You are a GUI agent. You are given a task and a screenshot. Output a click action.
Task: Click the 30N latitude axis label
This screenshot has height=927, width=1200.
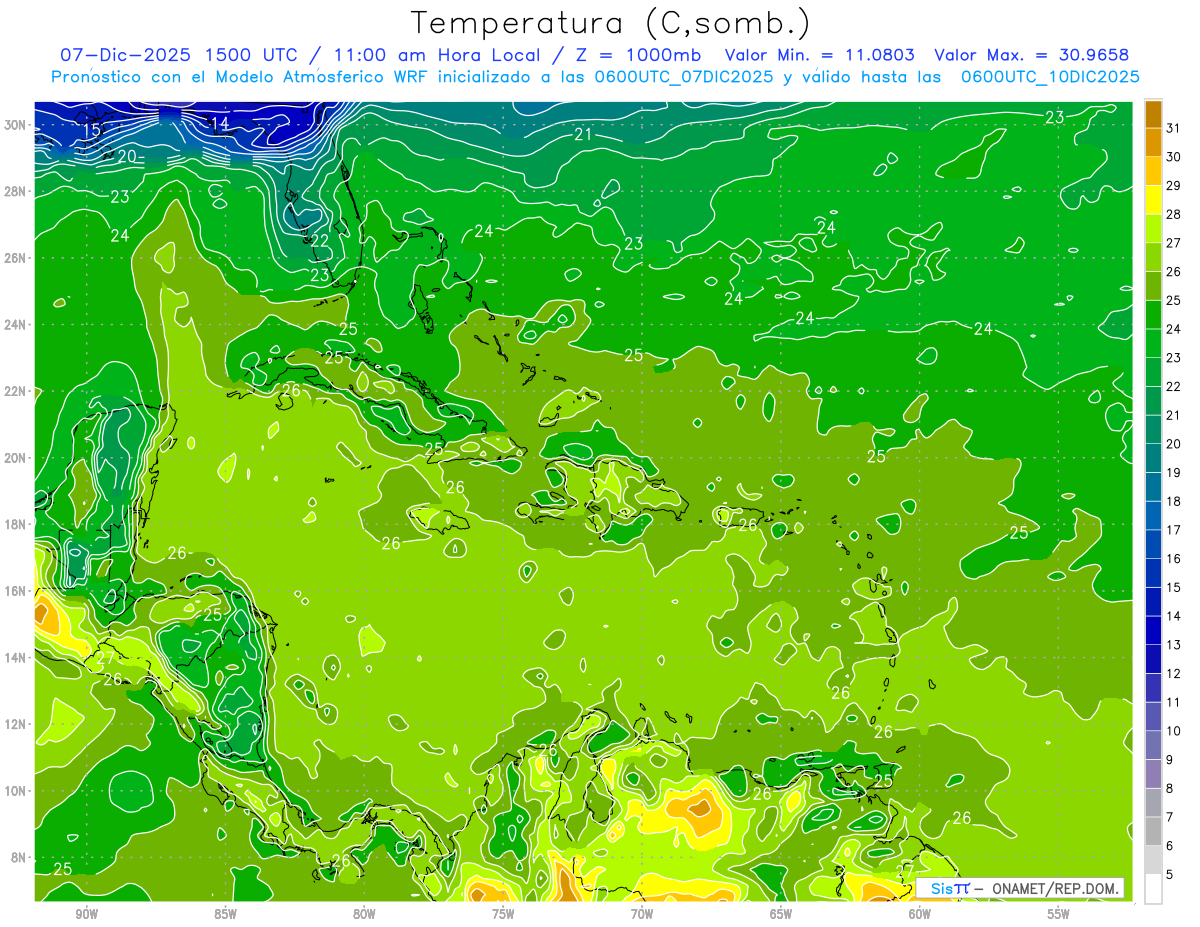[x=16, y=125]
